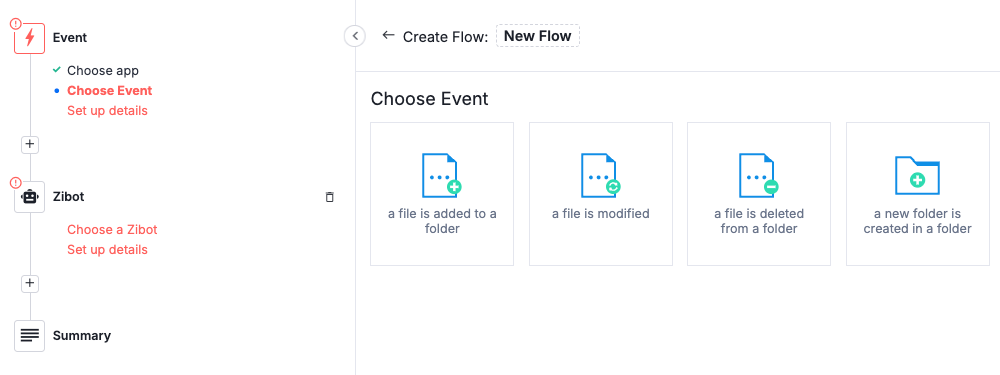Open Set up details under Zibot
This screenshot has width=1000, height=375.
pos(107,250)
